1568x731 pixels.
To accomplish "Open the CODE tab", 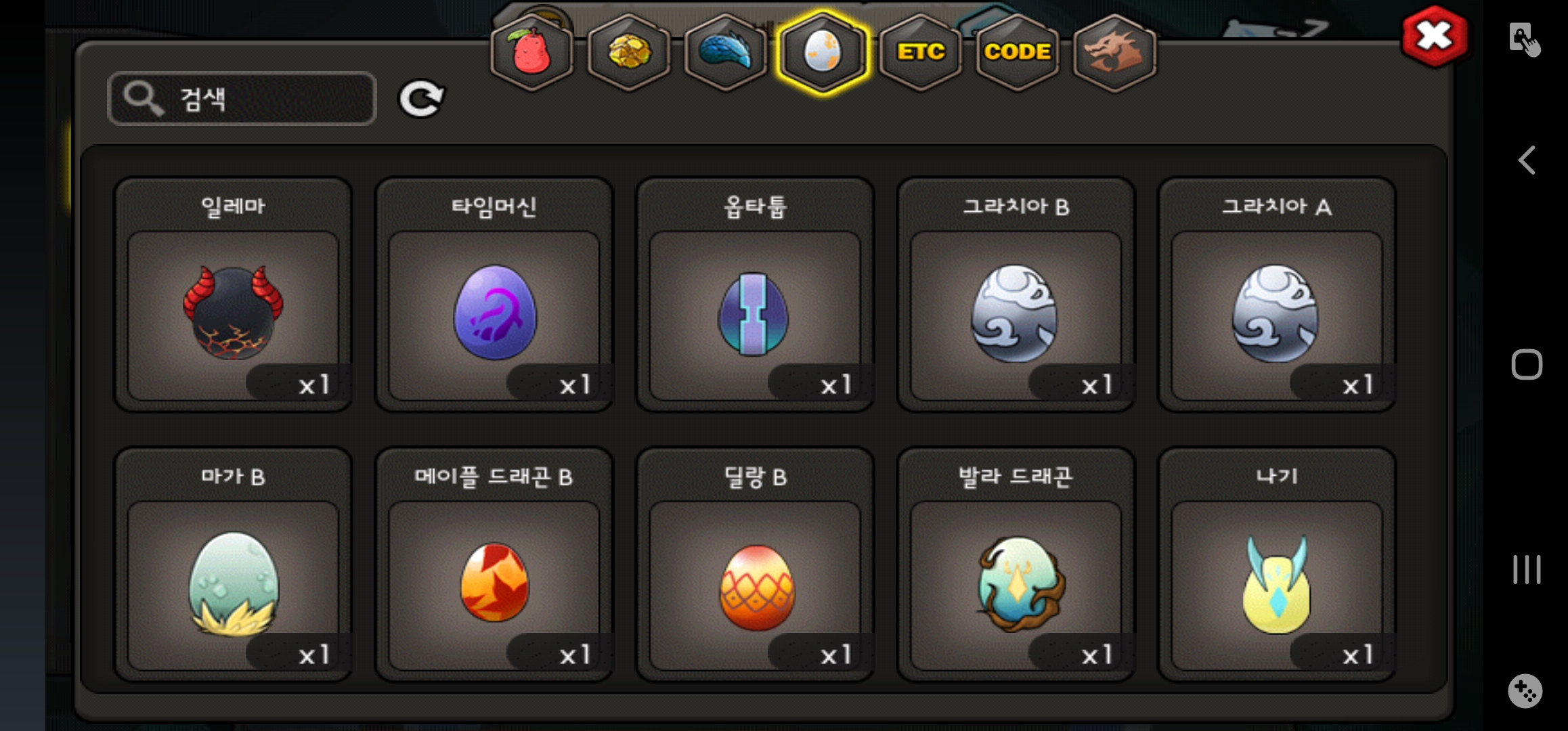I will point(1018,53).
